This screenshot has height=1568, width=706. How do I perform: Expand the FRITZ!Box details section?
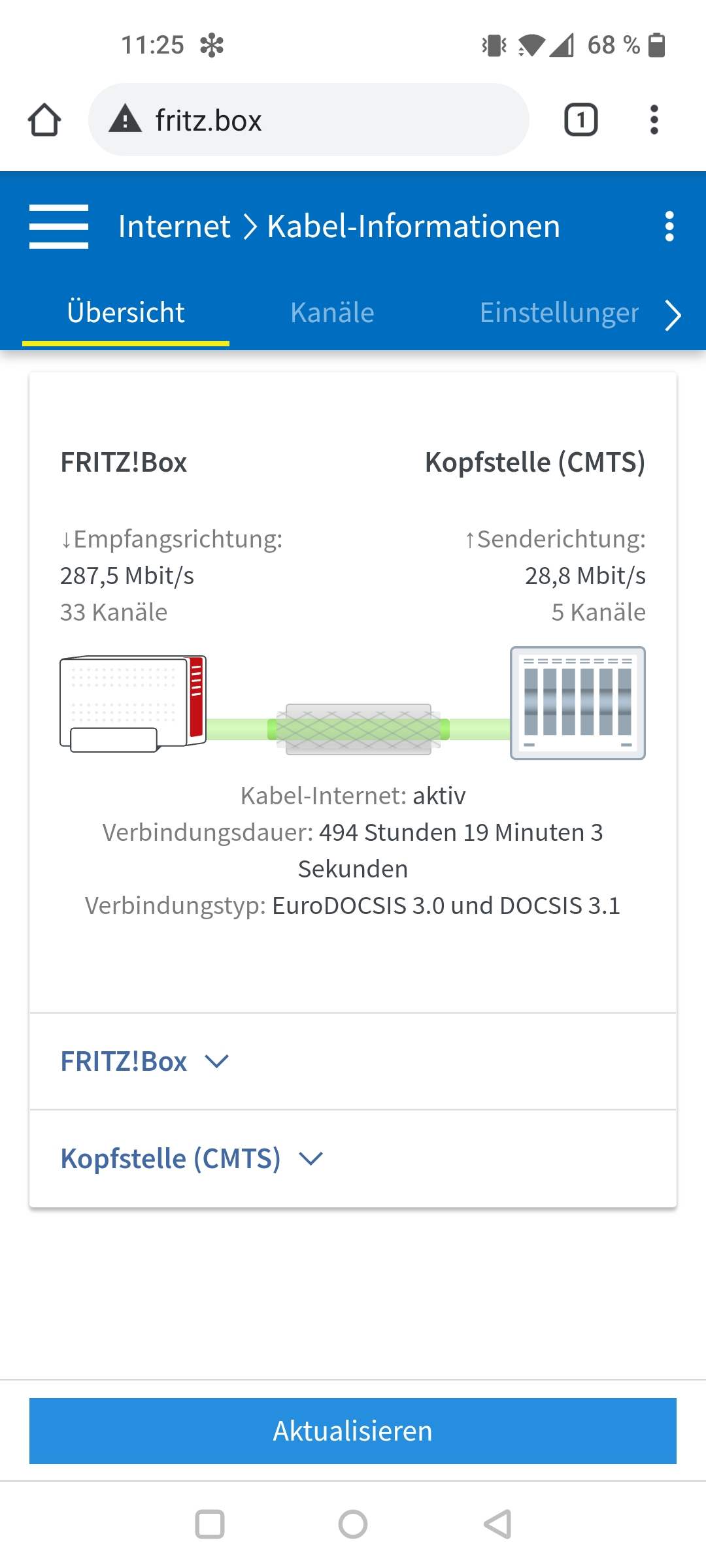pos(145,1062)
